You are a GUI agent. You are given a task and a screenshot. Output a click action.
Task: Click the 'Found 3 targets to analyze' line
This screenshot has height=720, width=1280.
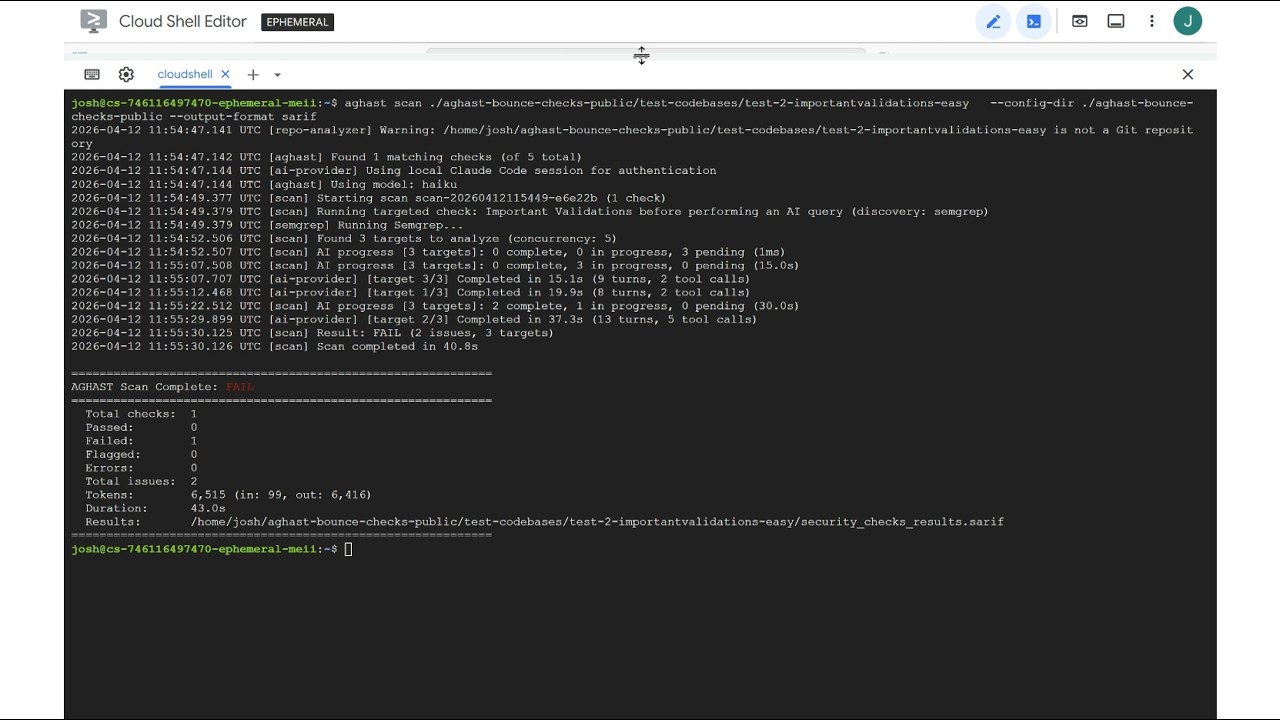pos(344,238)
